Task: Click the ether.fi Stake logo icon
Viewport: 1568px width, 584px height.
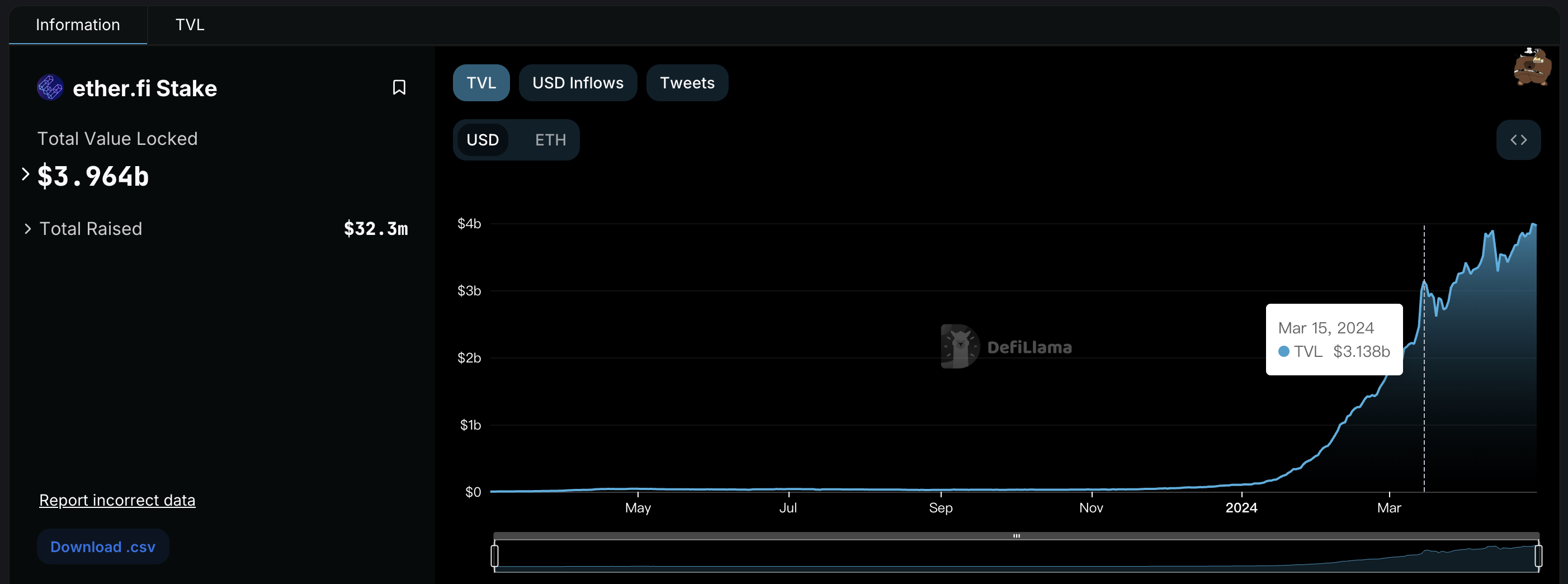Action: [x=50, y=88]
